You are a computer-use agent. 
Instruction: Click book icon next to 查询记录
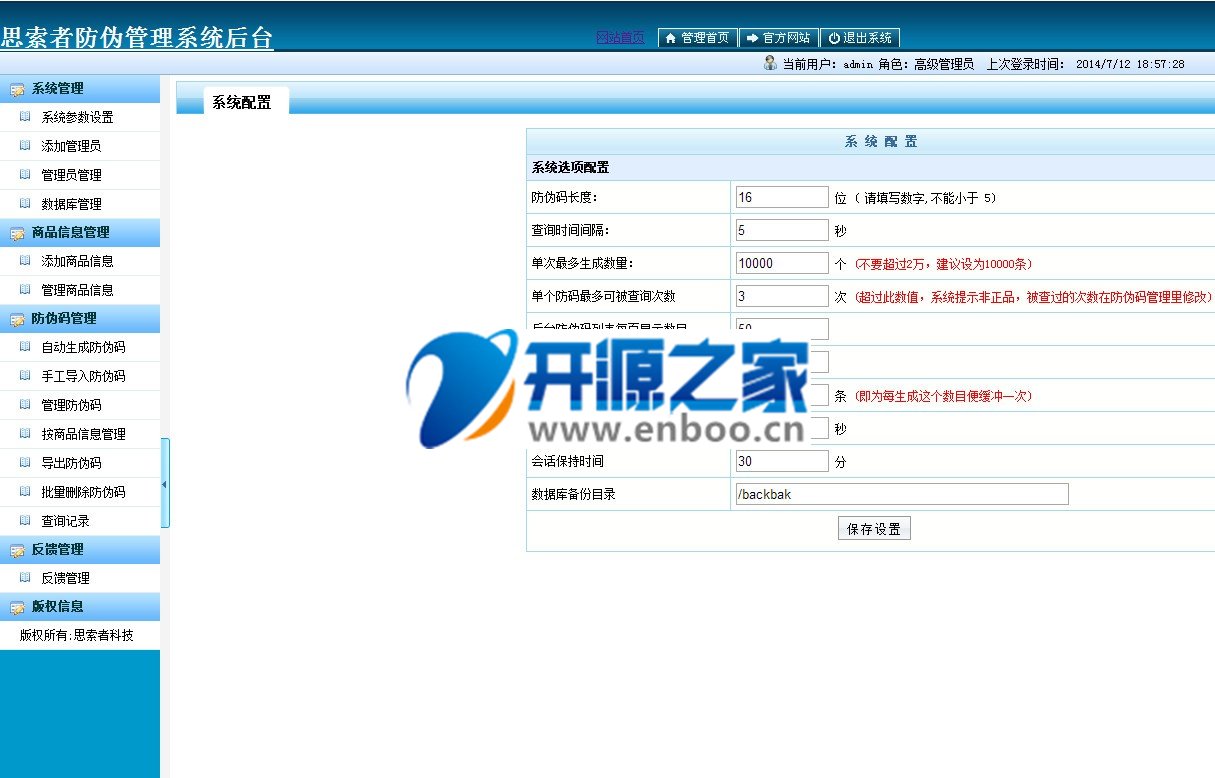pos(25,520)
